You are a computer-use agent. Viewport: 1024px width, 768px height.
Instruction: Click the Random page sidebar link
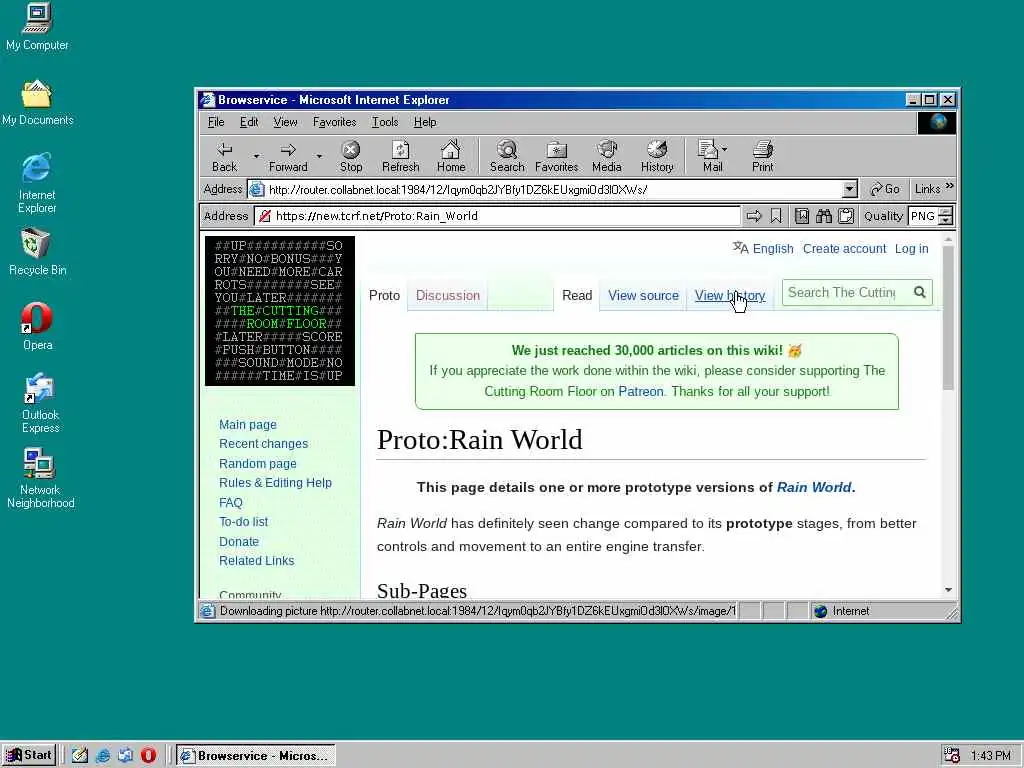click(257, 463)
